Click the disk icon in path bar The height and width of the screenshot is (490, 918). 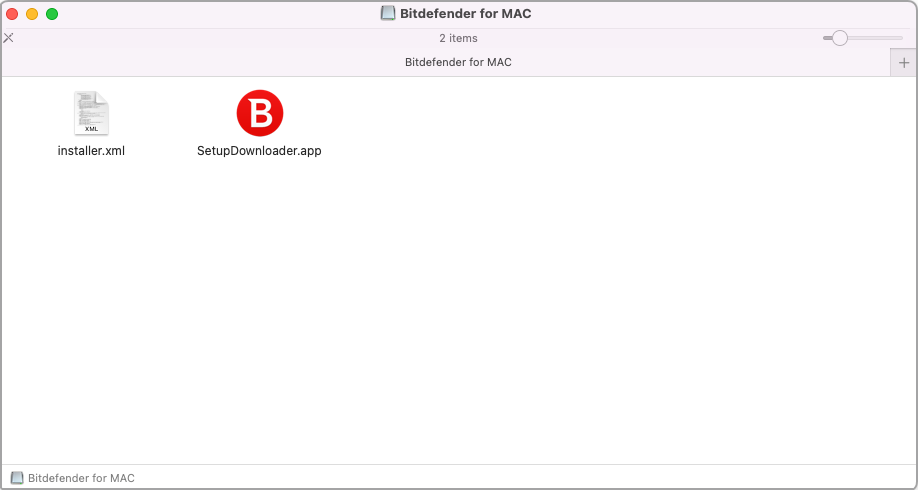[18, 478]
